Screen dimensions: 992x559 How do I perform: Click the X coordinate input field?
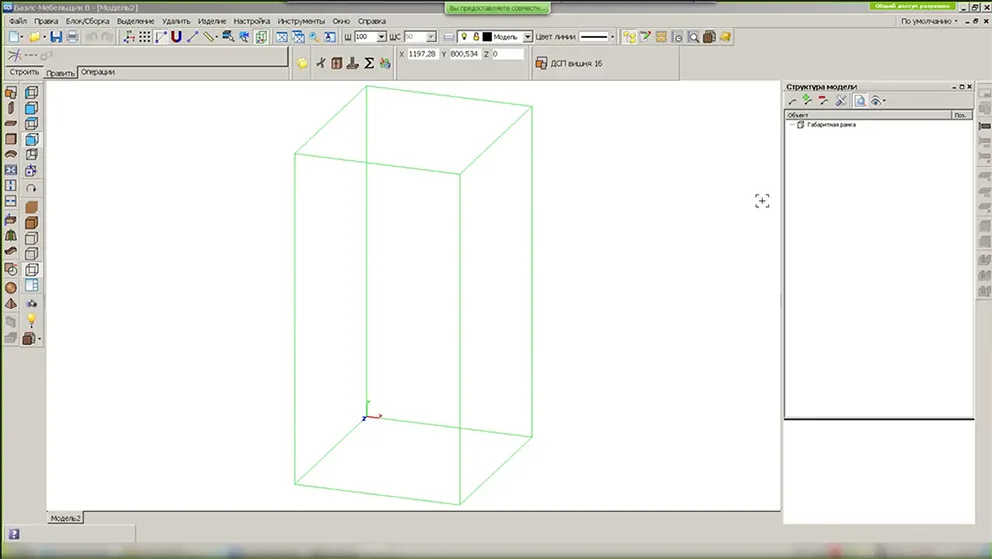pyautogui.click(x=423, y=54)
